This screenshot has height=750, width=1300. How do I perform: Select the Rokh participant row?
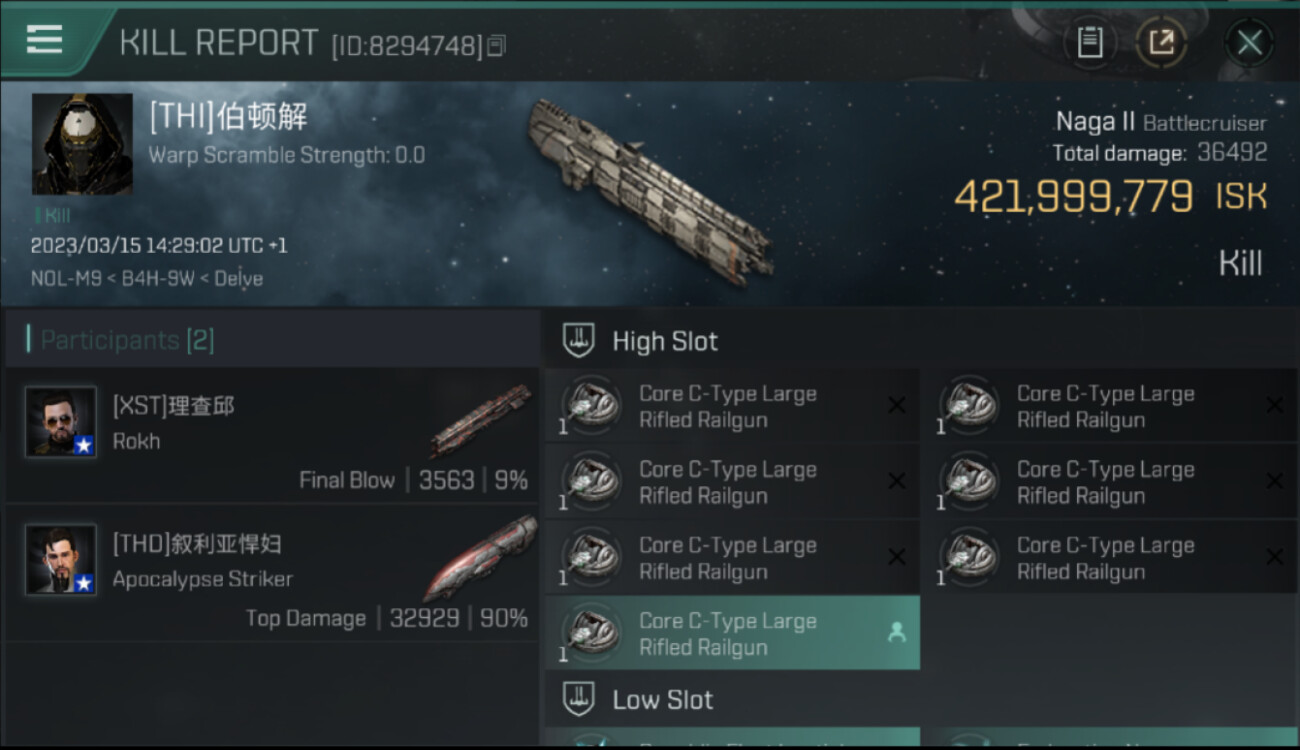coord(272,439)
